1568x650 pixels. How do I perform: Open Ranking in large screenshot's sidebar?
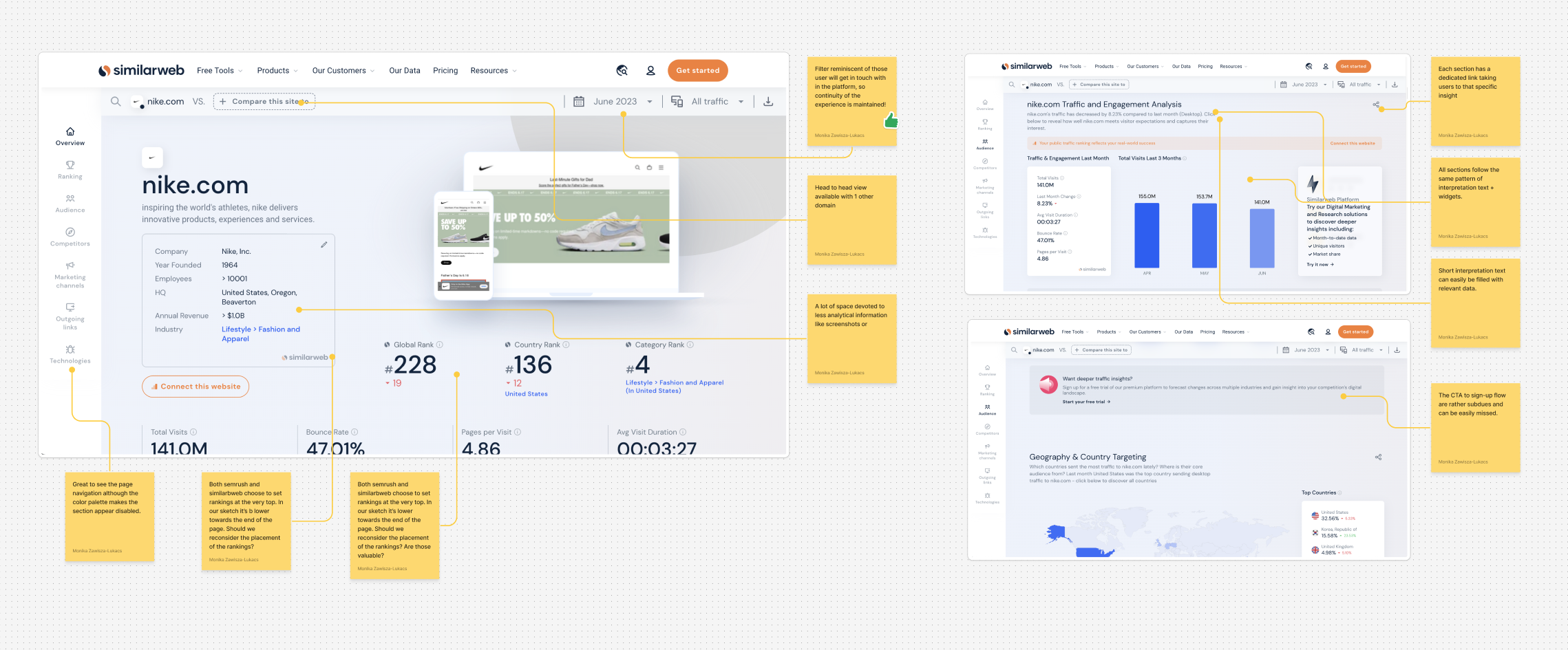coord(70,170)
